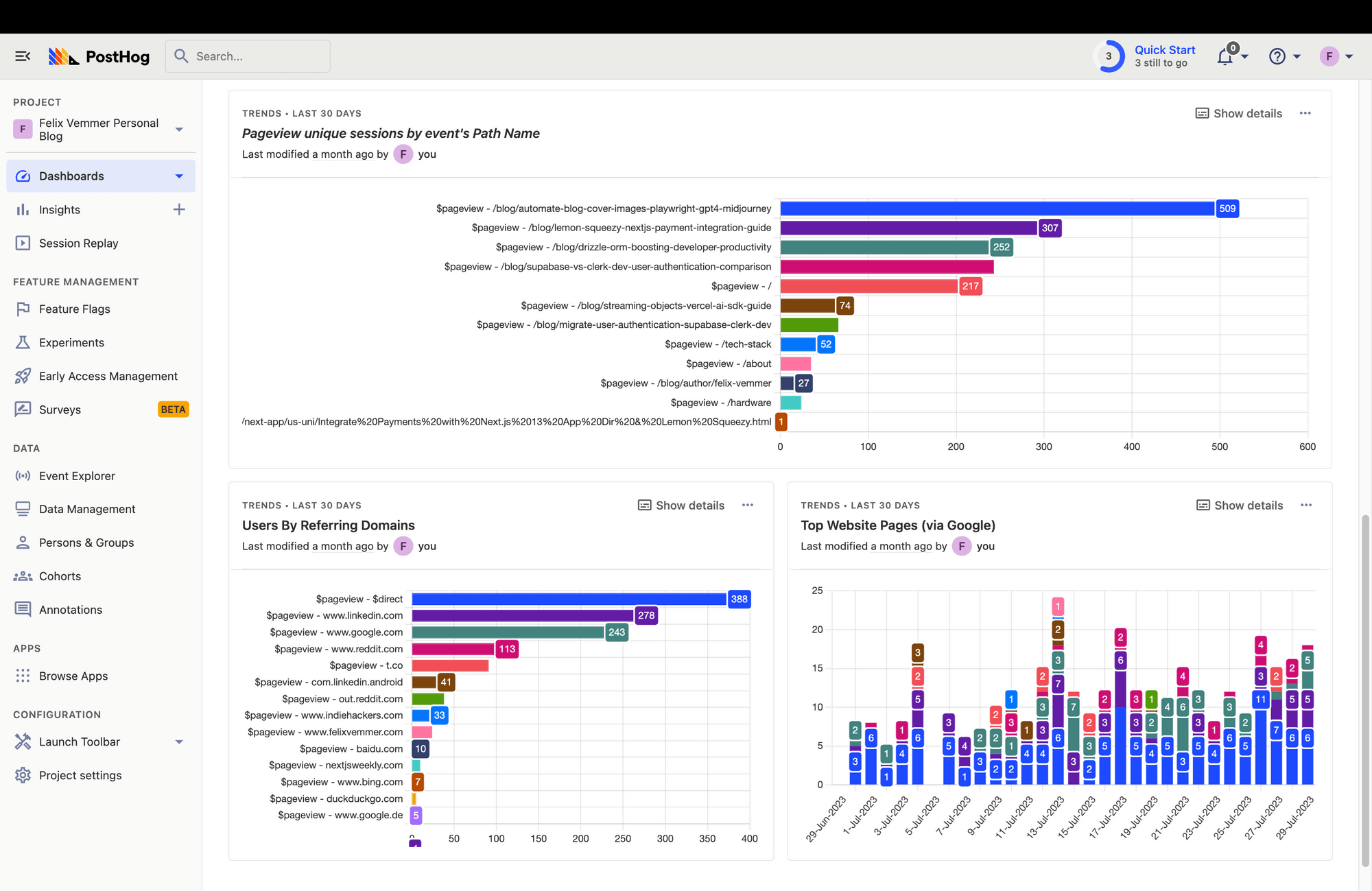Open Session Replay from the sidebar icon

coord(23,243)
